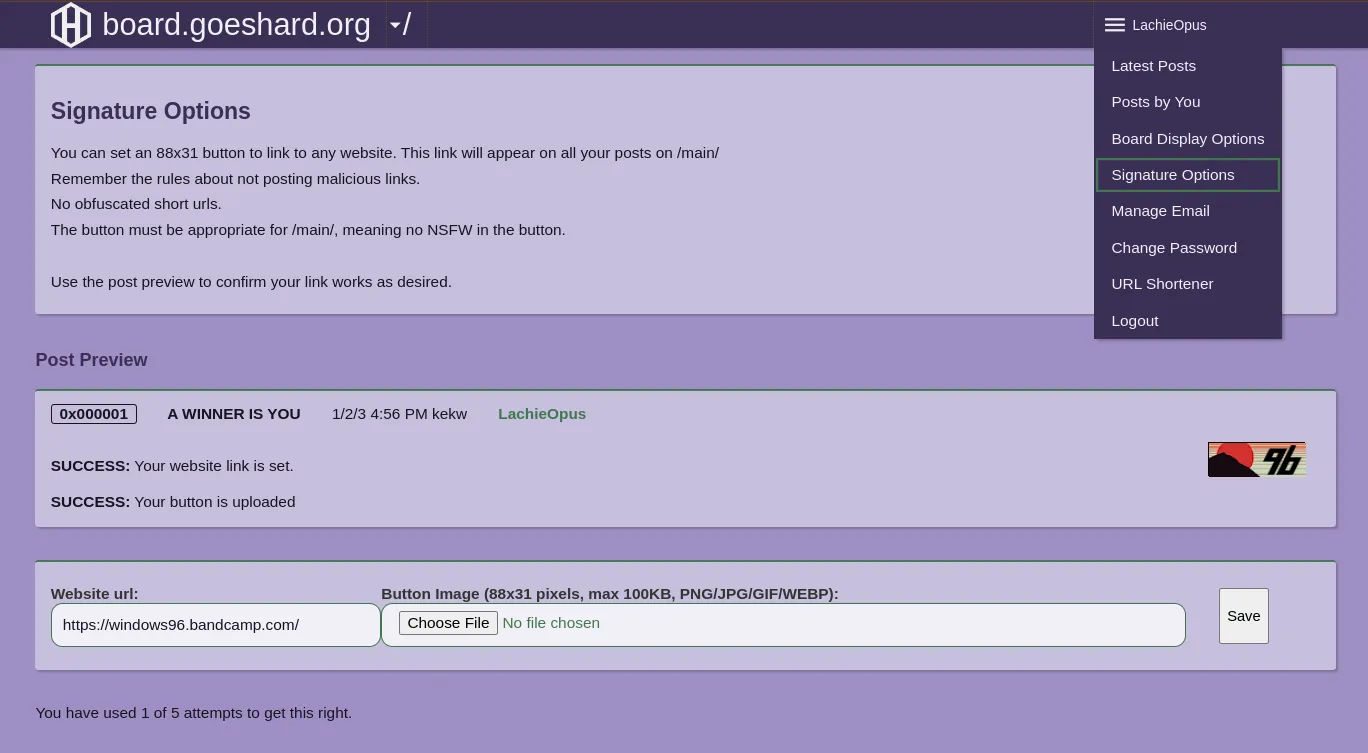Image resolution: width=1368 pixels, height=753 pixels.
Task: Click the board.goeshard.org site title
Action: (x=236, y=25)
